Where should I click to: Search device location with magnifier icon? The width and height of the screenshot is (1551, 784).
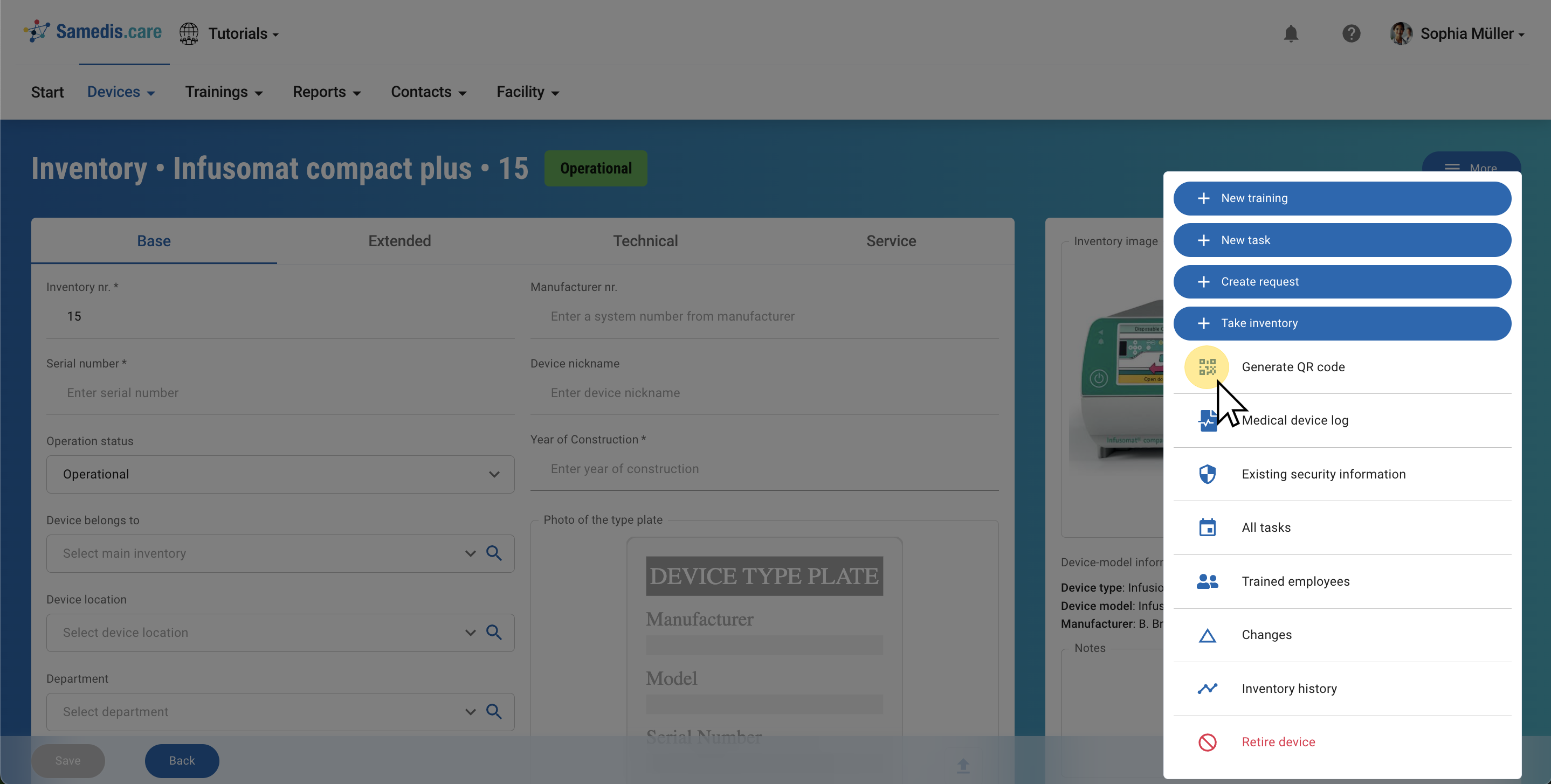[494, 633]
